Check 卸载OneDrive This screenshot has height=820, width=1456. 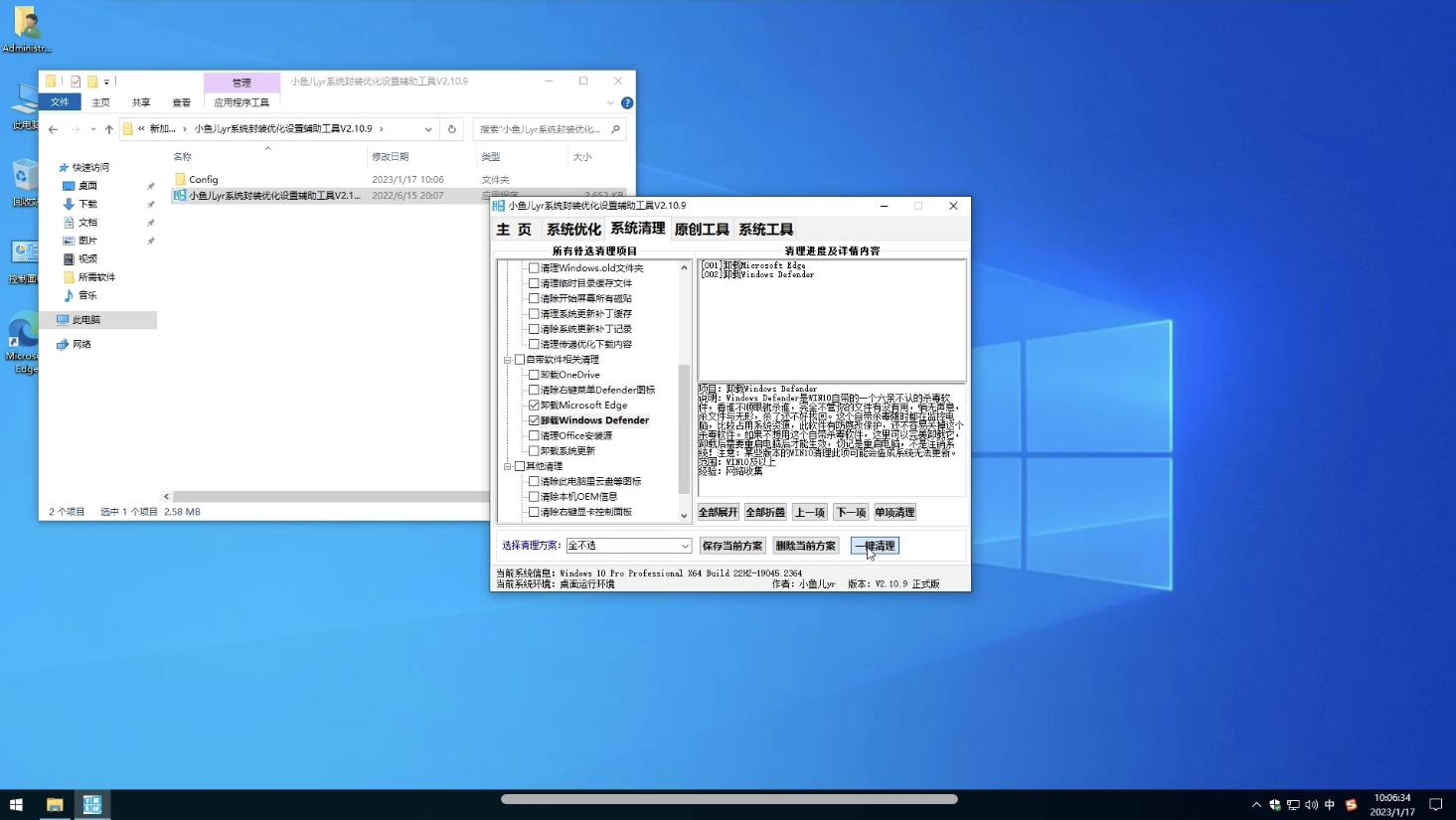coord(534,375)
